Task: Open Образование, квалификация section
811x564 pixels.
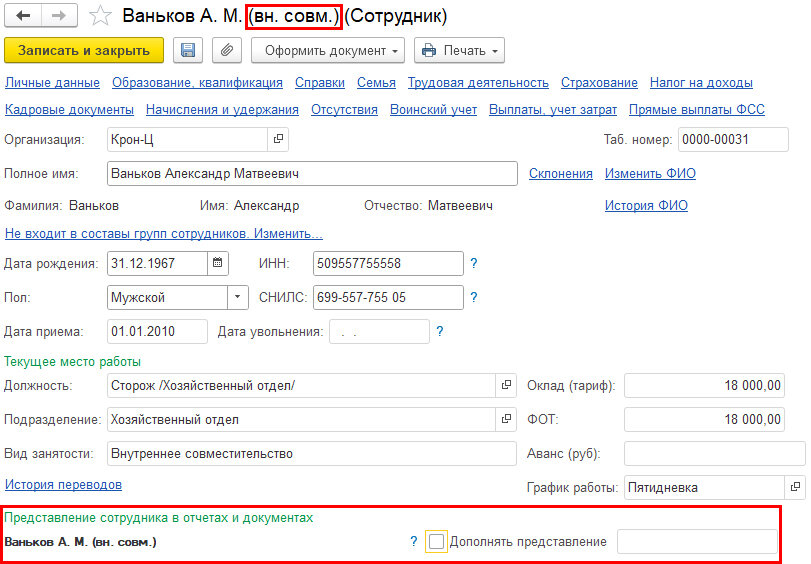Action: click(197, 83)
